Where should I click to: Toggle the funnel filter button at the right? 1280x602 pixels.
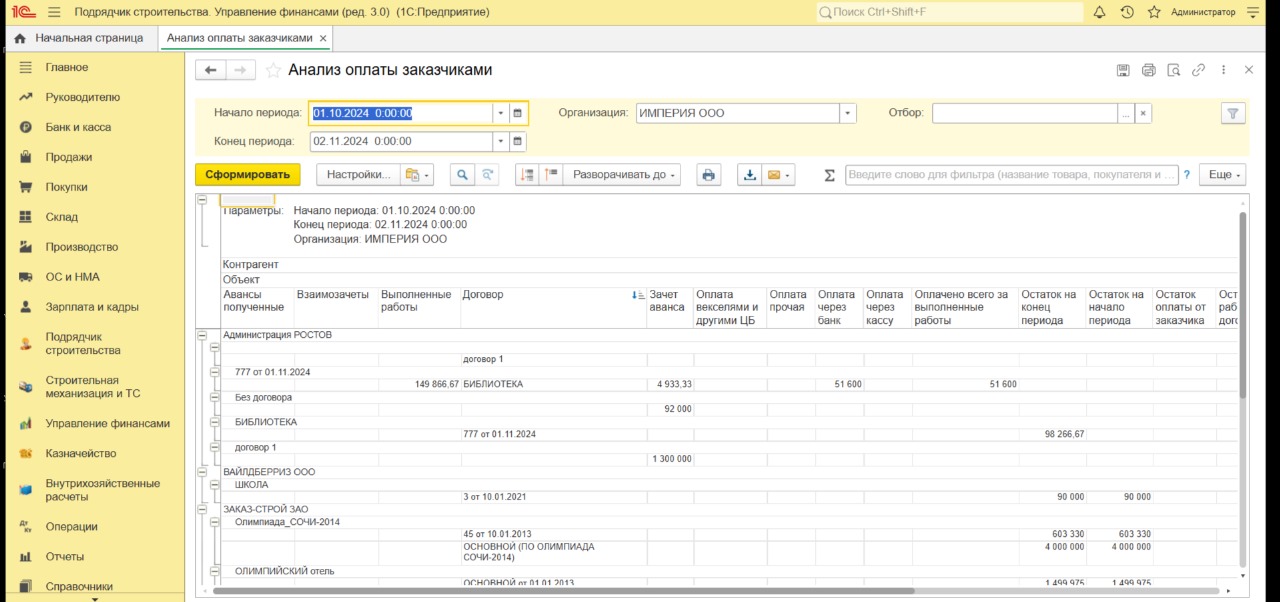coord(1233,113)
